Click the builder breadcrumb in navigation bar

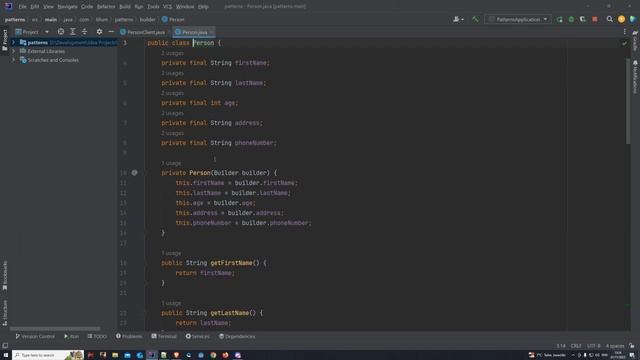(147, 19)
